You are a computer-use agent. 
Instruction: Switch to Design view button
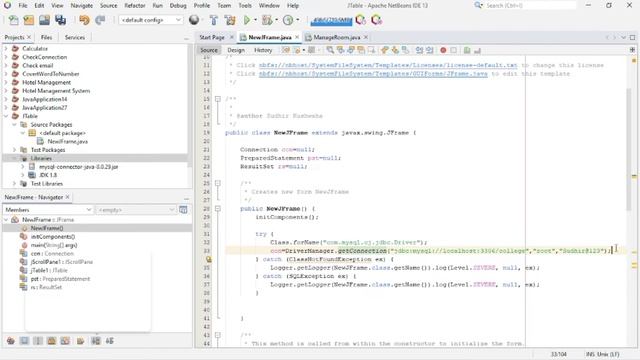(236, 50)
